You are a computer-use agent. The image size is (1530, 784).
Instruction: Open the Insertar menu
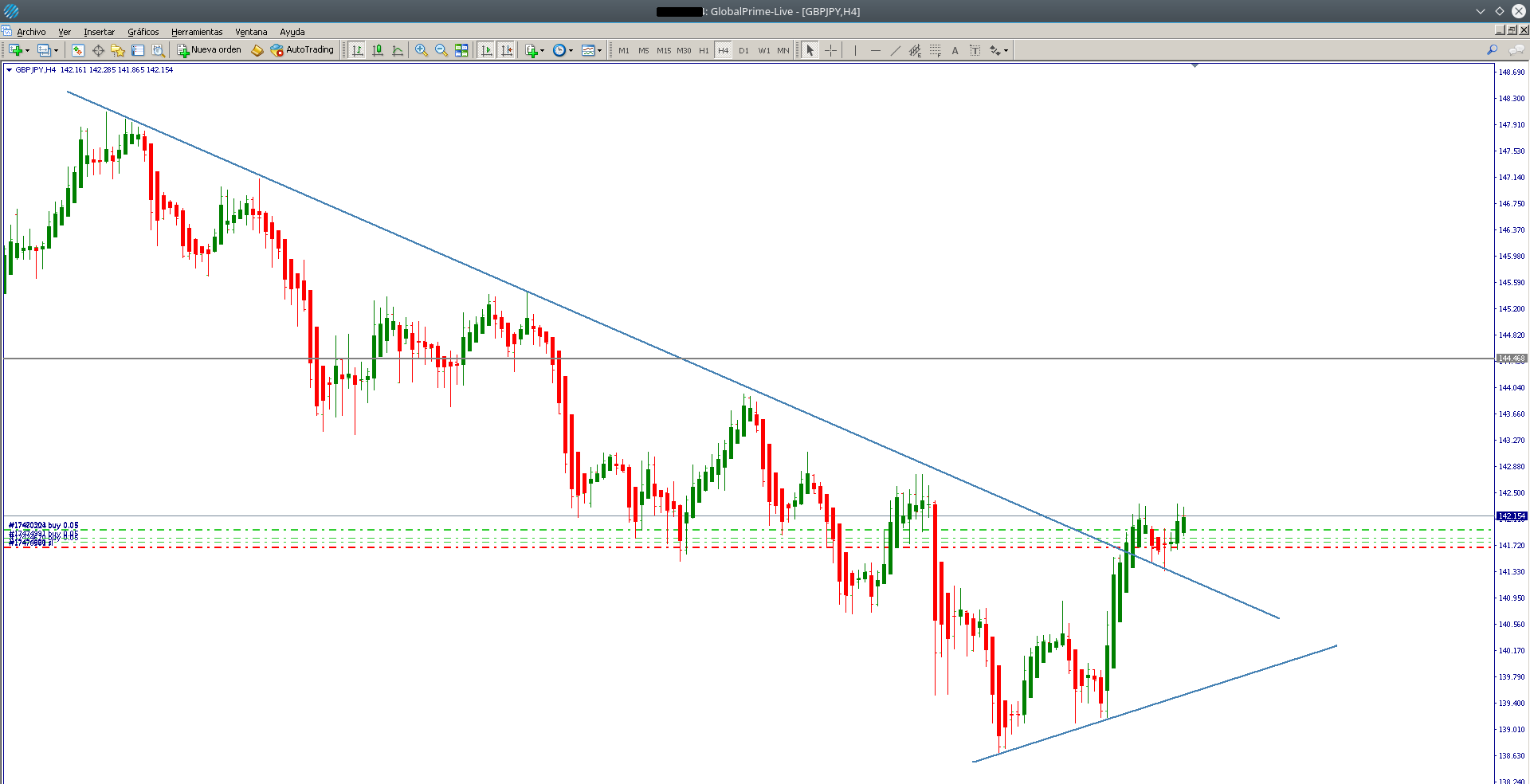100,32
